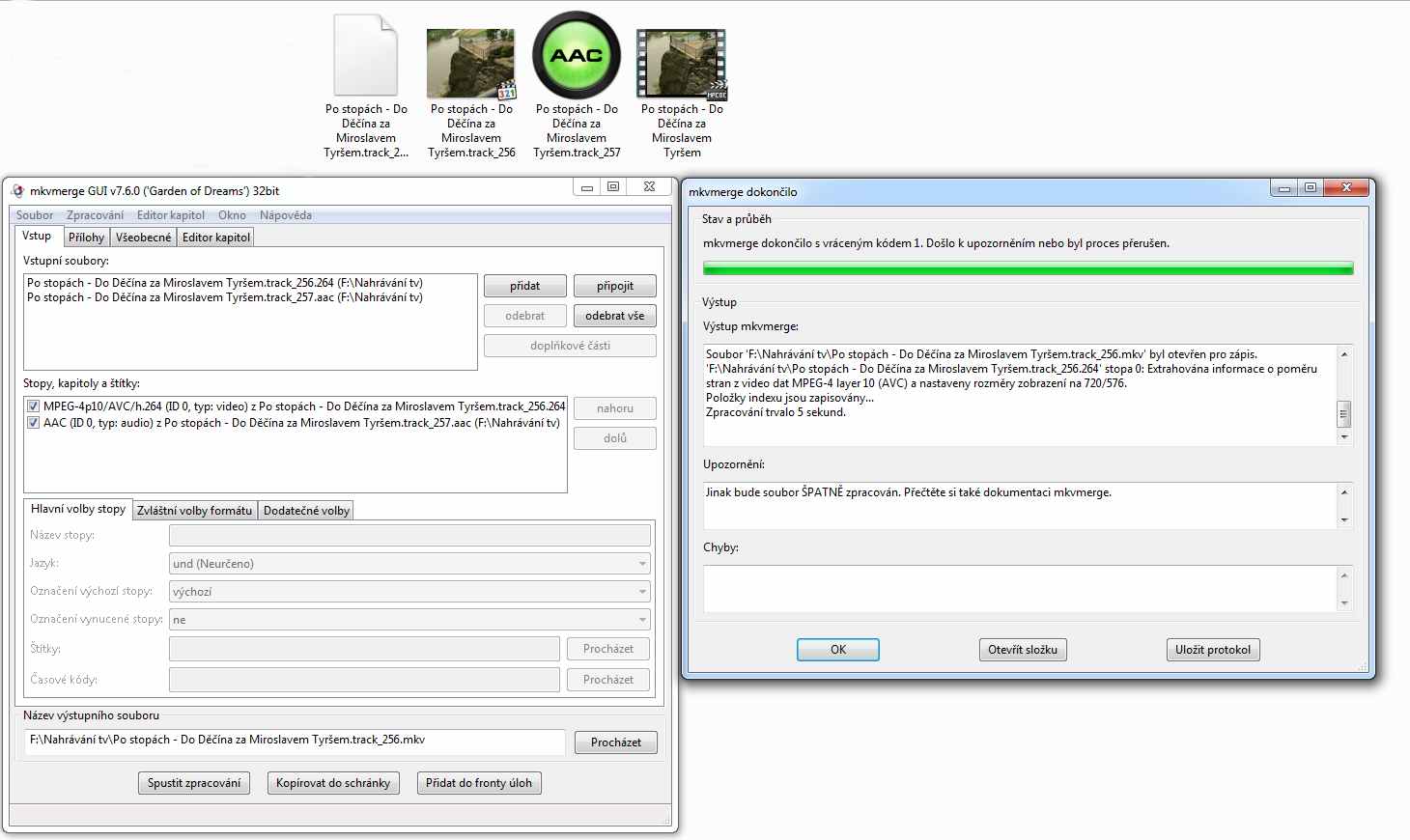
Task: Switch to the Dodatečné volby tab
Action: (x=306, y=511)
